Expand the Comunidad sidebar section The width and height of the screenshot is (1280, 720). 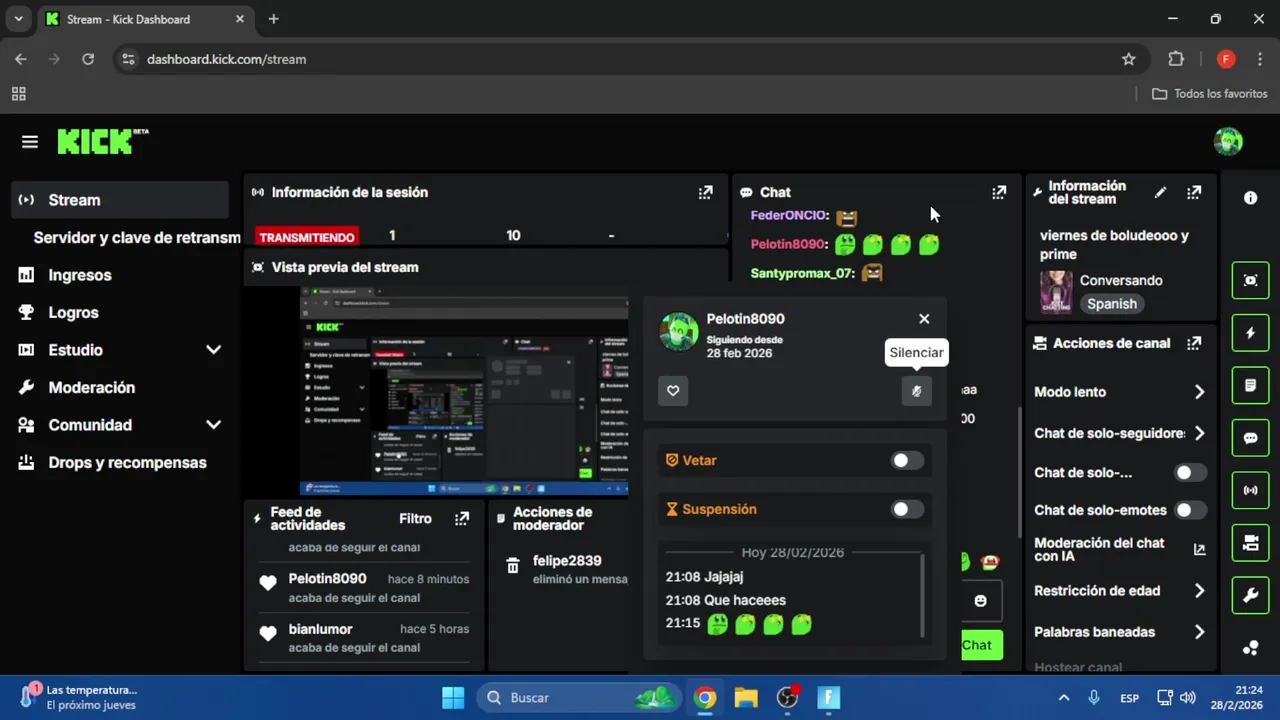pos(213,425)
